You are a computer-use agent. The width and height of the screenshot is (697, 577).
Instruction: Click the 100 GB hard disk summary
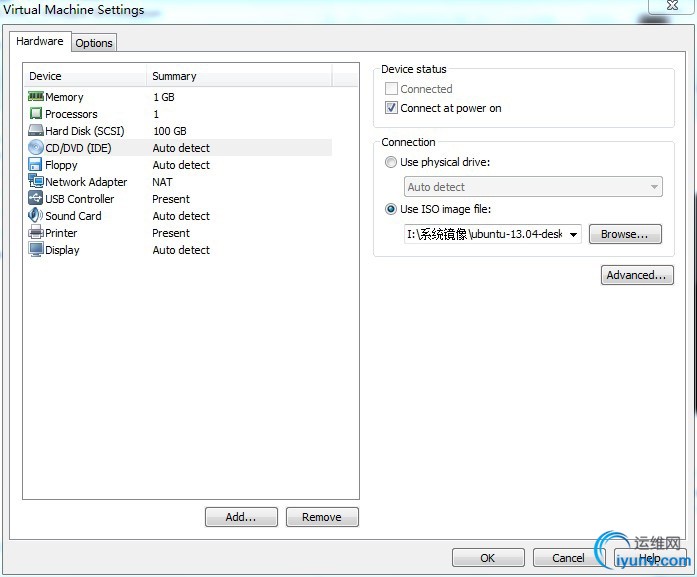[x=169, y=131]
